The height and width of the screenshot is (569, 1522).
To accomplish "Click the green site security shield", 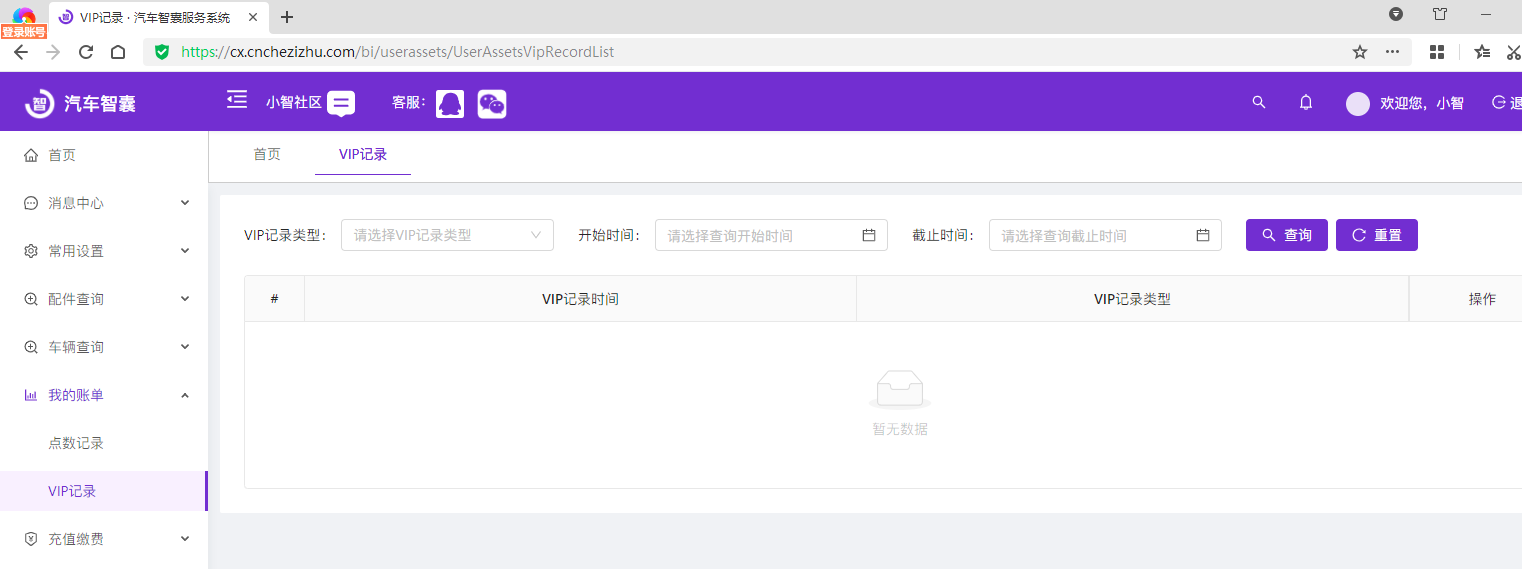I will tap(162, 52).
